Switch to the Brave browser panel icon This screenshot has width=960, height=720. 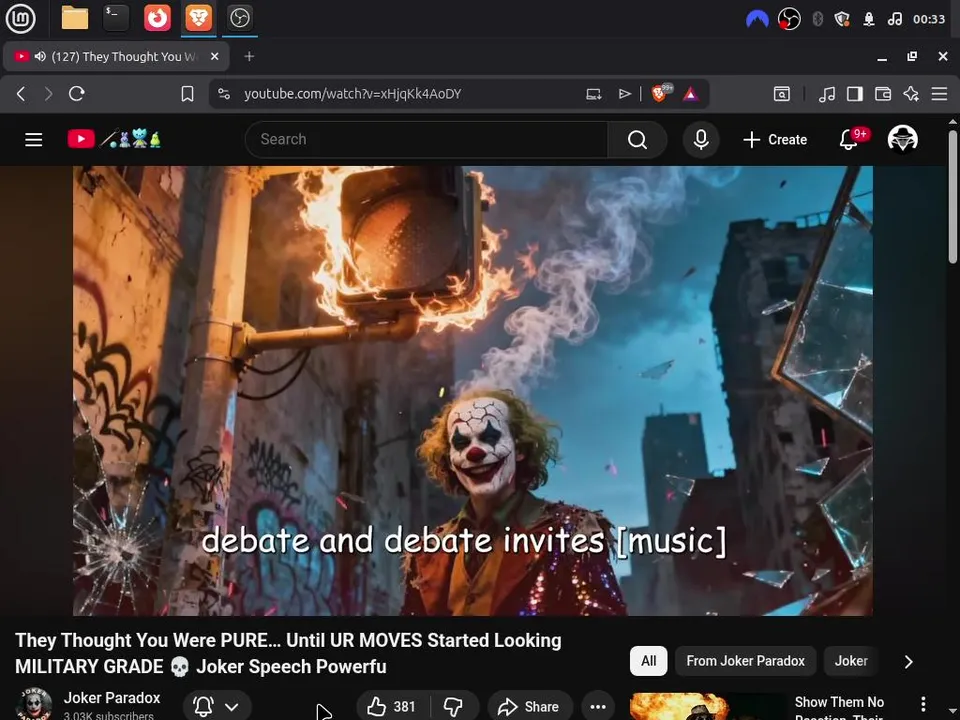tap(198, 18)
